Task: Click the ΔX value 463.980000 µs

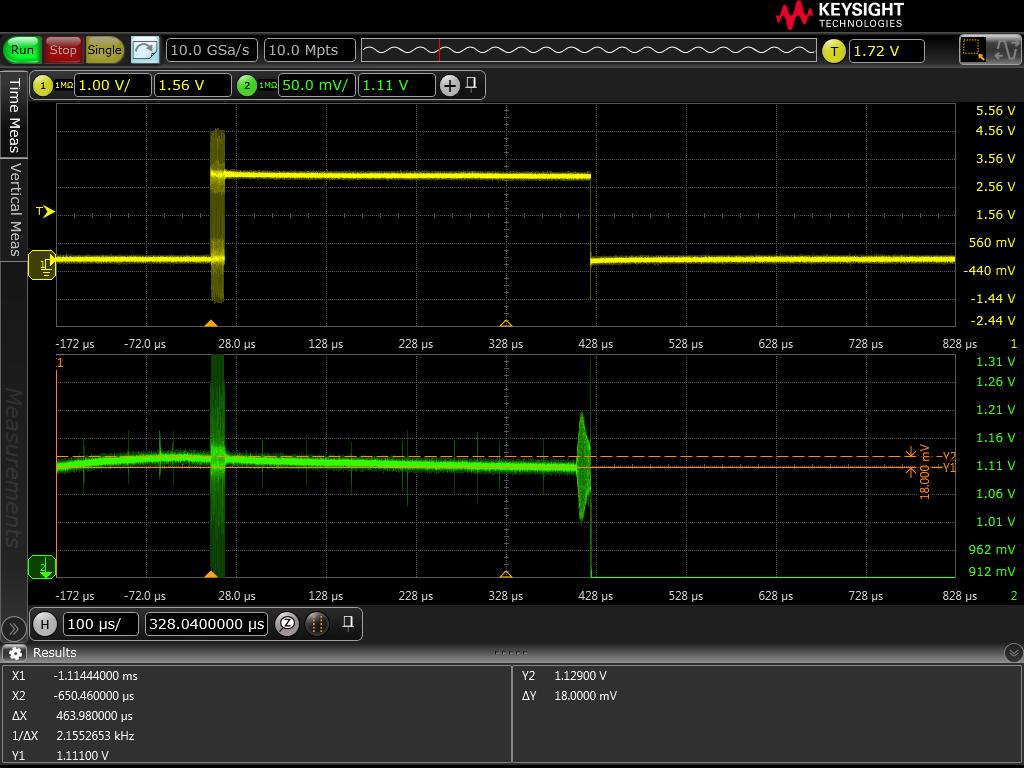Action: tap(95, 716)
